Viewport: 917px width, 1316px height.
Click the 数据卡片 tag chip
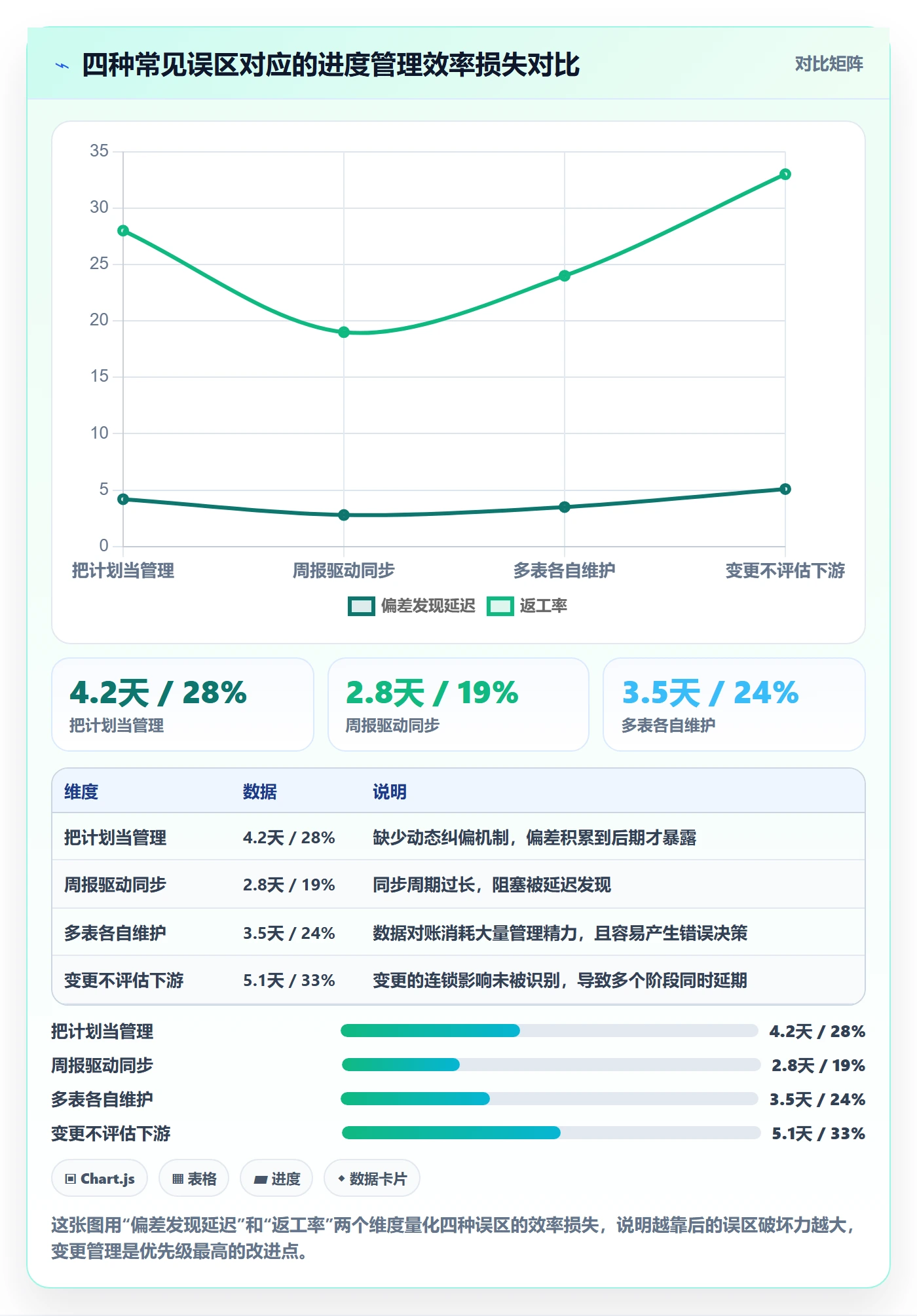point(372,1179)
